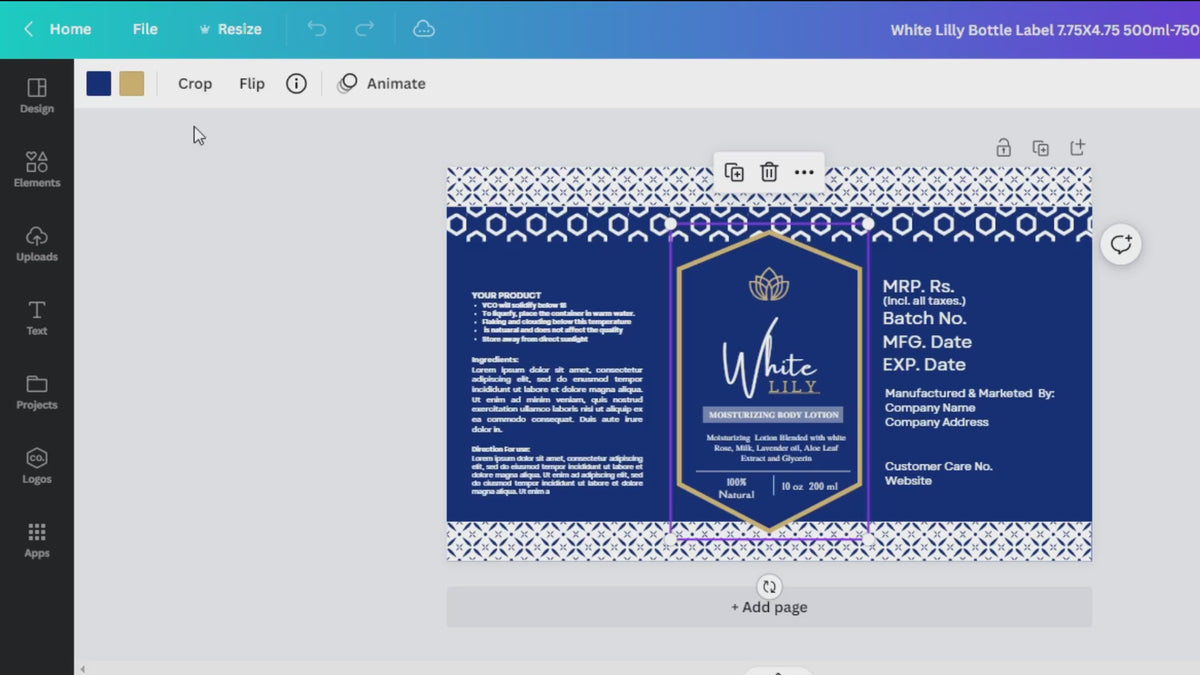The image size is (1200, 675).
Task: Select the 'Company Address' text
Action: point(936,422)
